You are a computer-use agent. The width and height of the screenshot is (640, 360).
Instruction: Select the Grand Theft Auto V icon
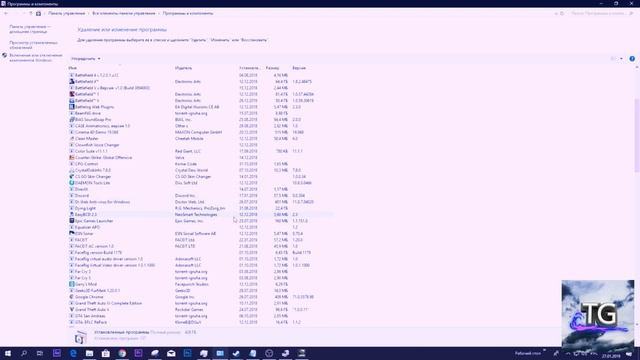pyautogui.click(x=71, y=309)
